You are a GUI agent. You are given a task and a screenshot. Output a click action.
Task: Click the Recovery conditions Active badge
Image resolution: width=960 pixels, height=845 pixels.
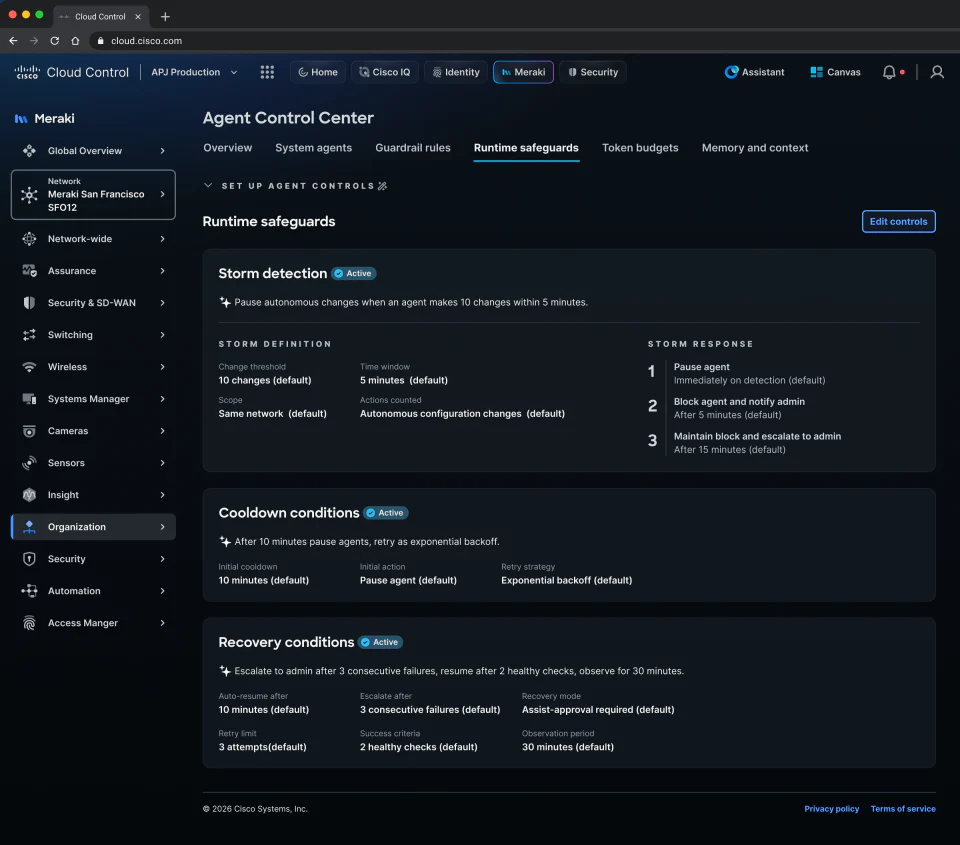click(380, 642)
